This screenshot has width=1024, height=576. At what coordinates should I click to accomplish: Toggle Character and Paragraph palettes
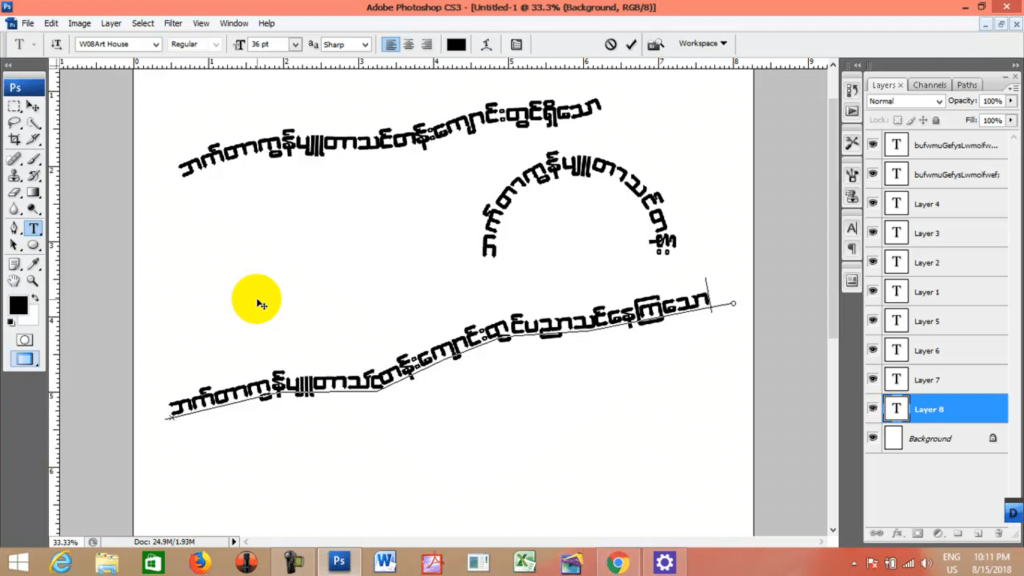point(517,44)
